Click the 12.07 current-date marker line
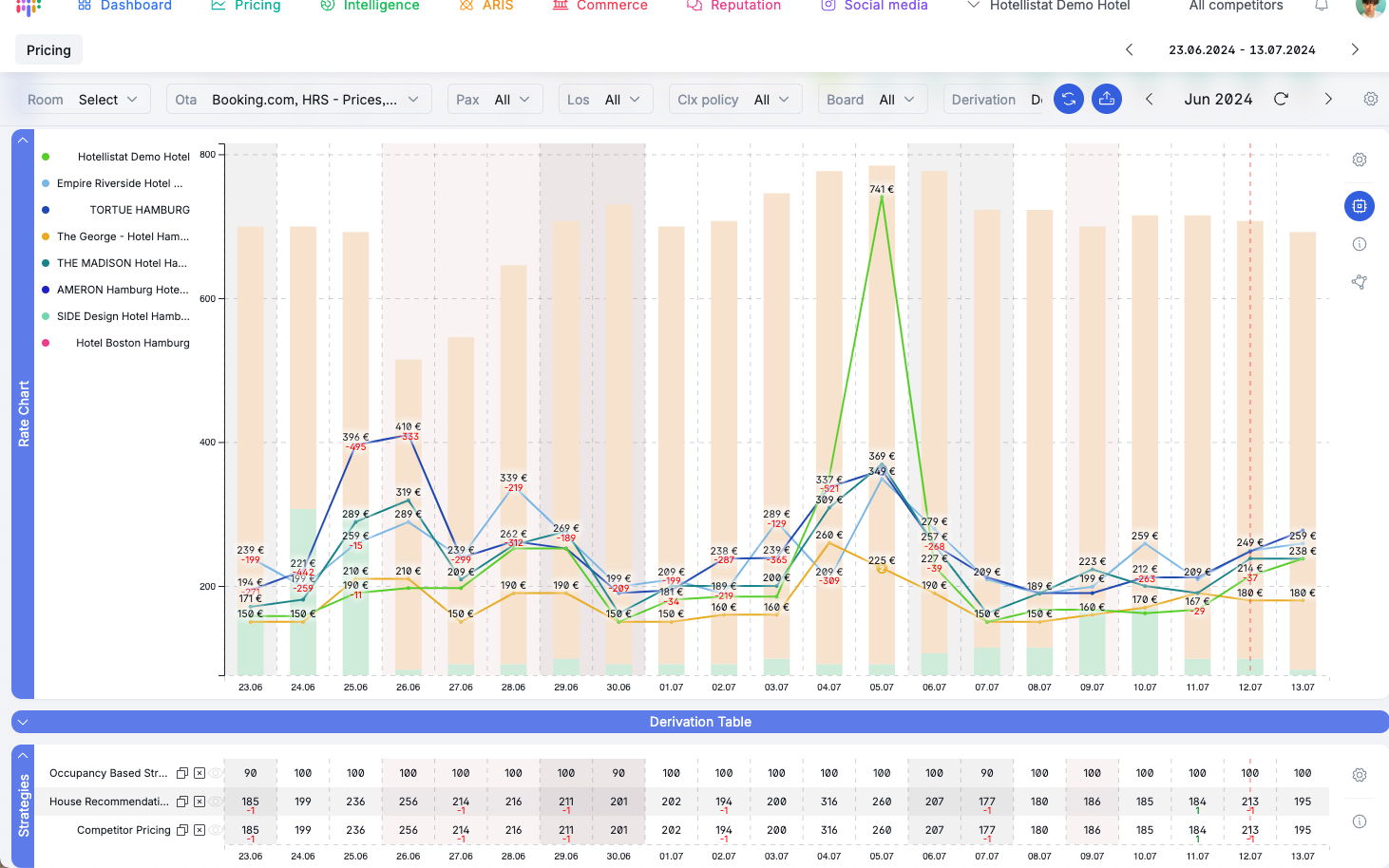The width and height of the screenshot is (1389, 868). pyautogui.click(x=1250, y=408)
